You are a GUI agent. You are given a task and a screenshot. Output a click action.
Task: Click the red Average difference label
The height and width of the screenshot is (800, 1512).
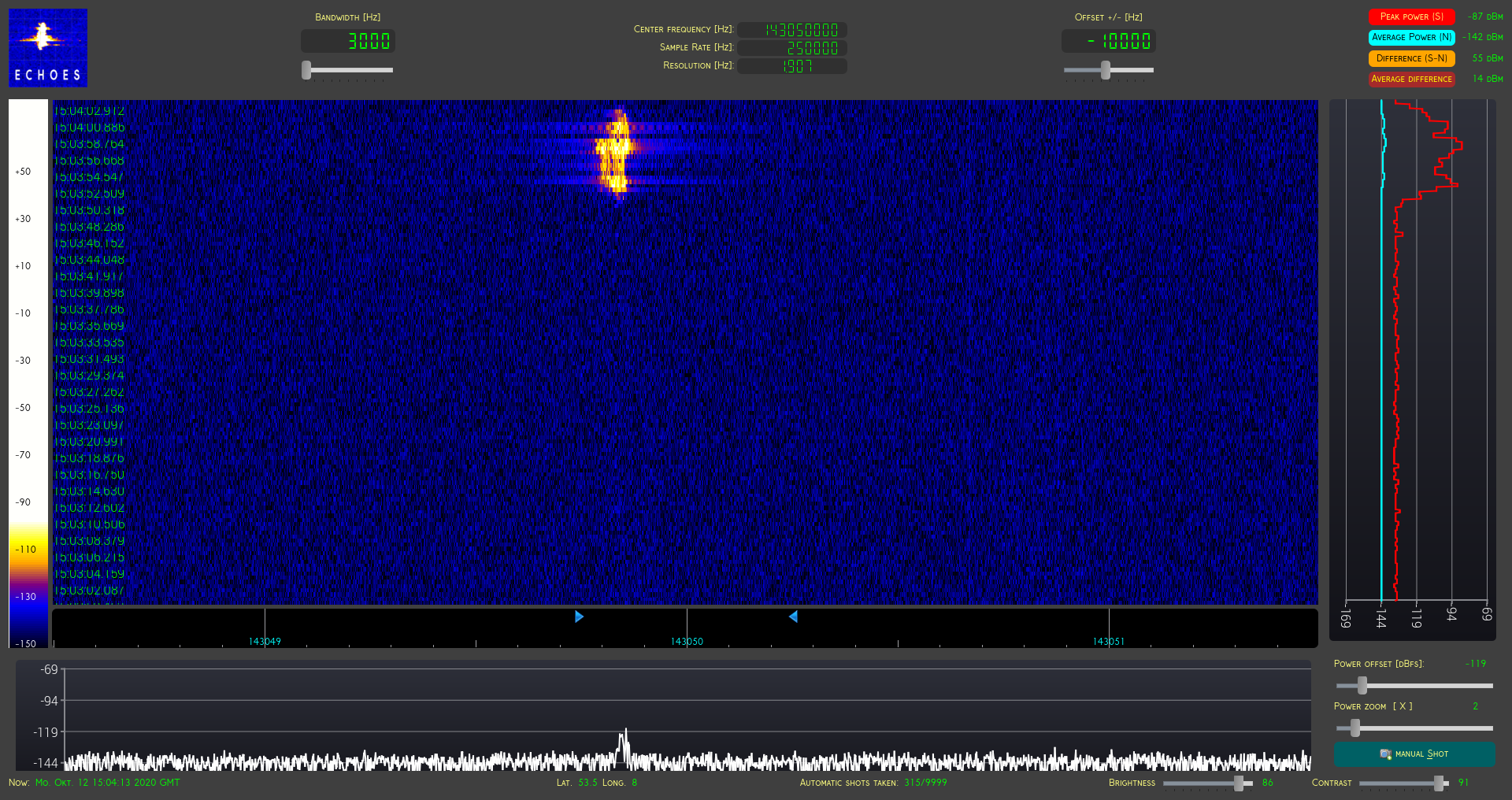point(1411,79)
